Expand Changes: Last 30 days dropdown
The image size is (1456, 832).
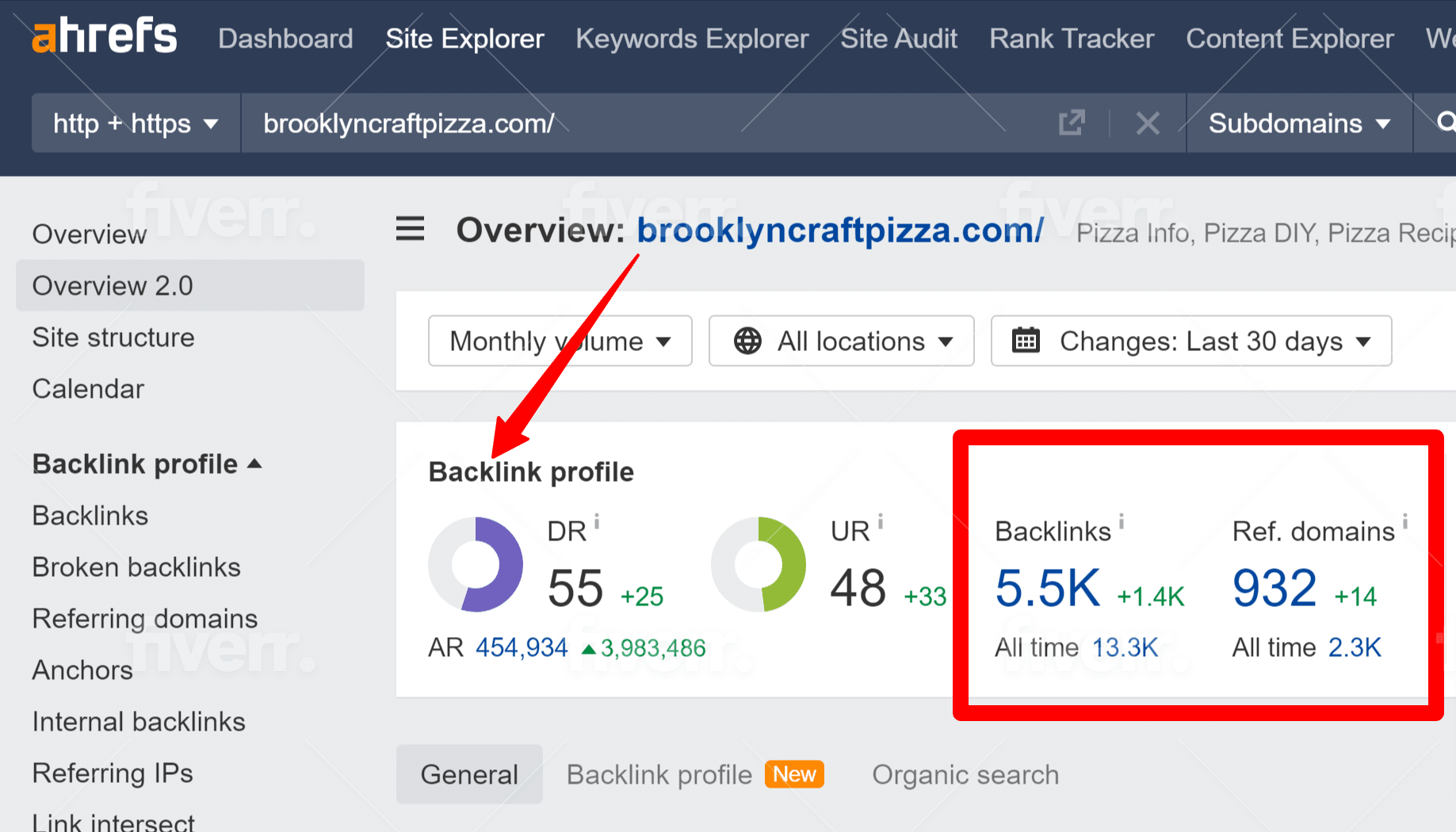1191,341
